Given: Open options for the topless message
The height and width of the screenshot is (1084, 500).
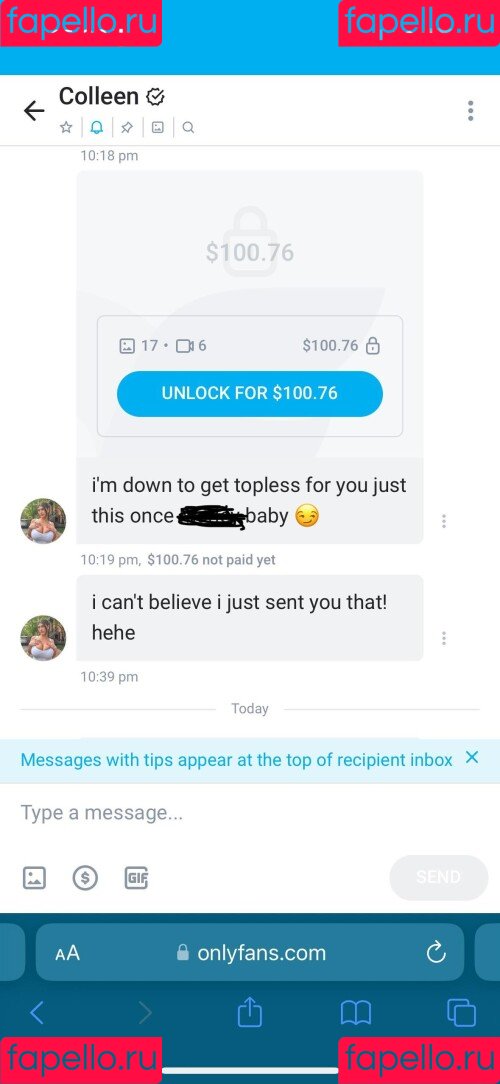Looking at the screenshot, I should point(444,521).
